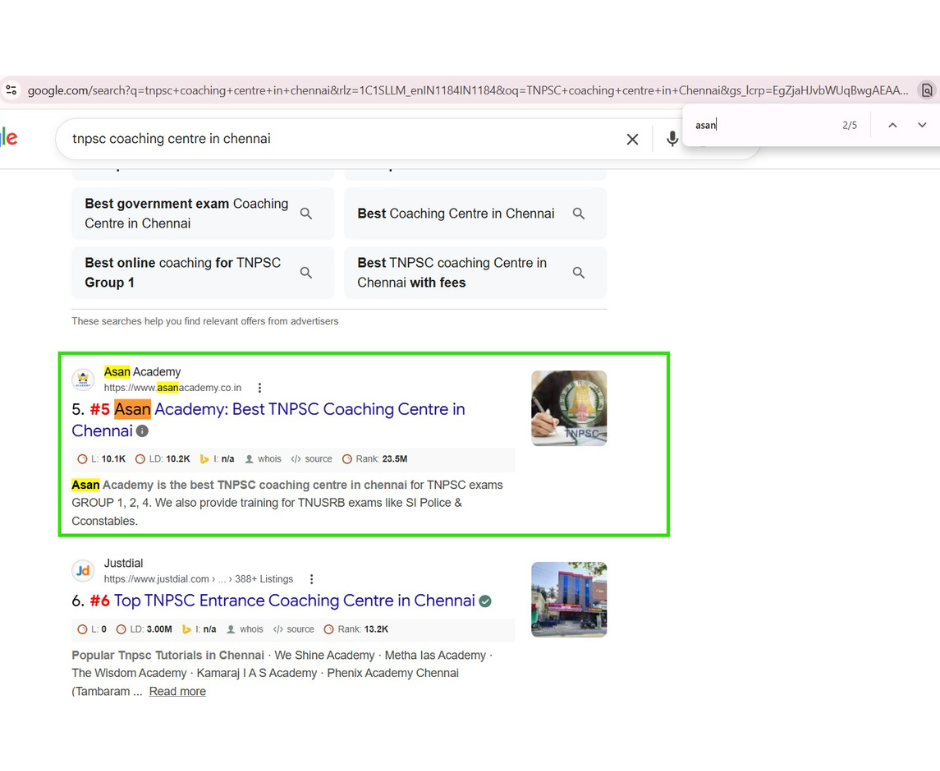The width and height of the screenshot is (940, 771).
Task: Open 'Best Coaching Centre in Chennai' suggestion
Action: [x=475, y=213]
